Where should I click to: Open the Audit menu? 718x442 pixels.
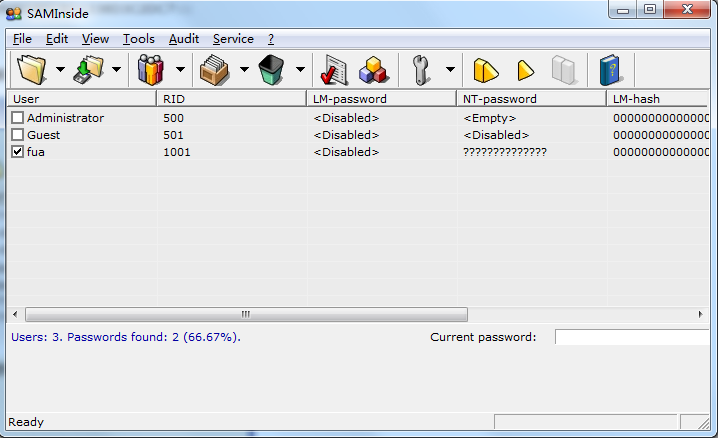pyautogui.click(x=184, y=39)
